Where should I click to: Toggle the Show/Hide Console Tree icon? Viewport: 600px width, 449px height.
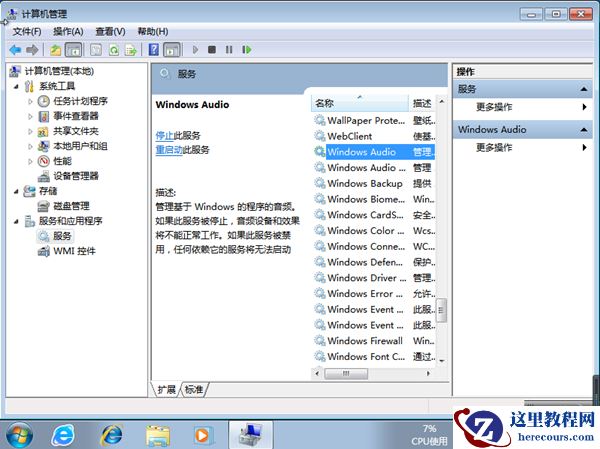click(73, 50)
